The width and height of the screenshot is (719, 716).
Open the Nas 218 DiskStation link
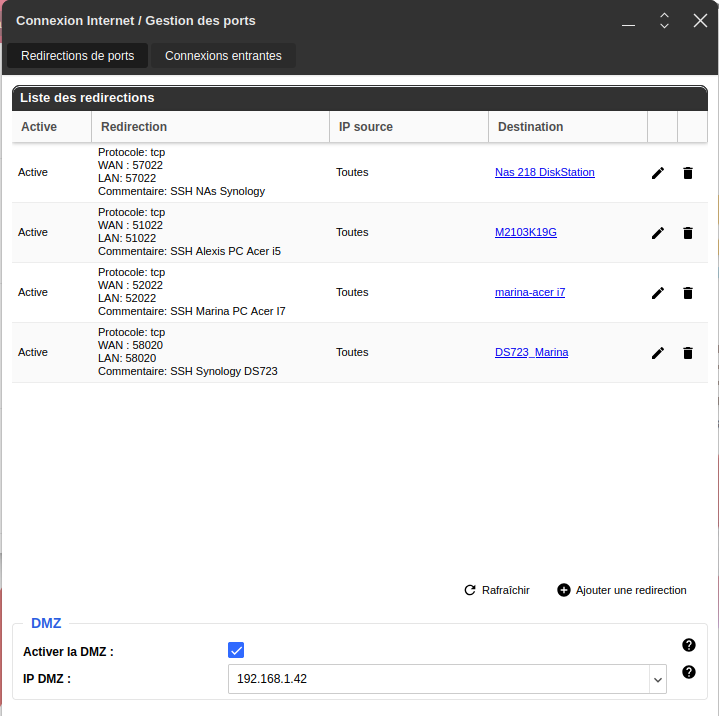click(x=544, y=172)
